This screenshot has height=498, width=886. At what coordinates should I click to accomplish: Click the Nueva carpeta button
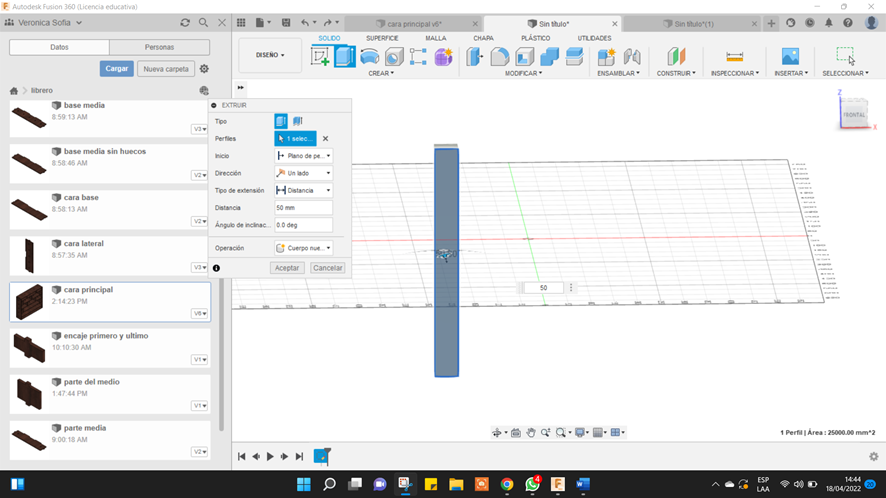tap(166, 69)
